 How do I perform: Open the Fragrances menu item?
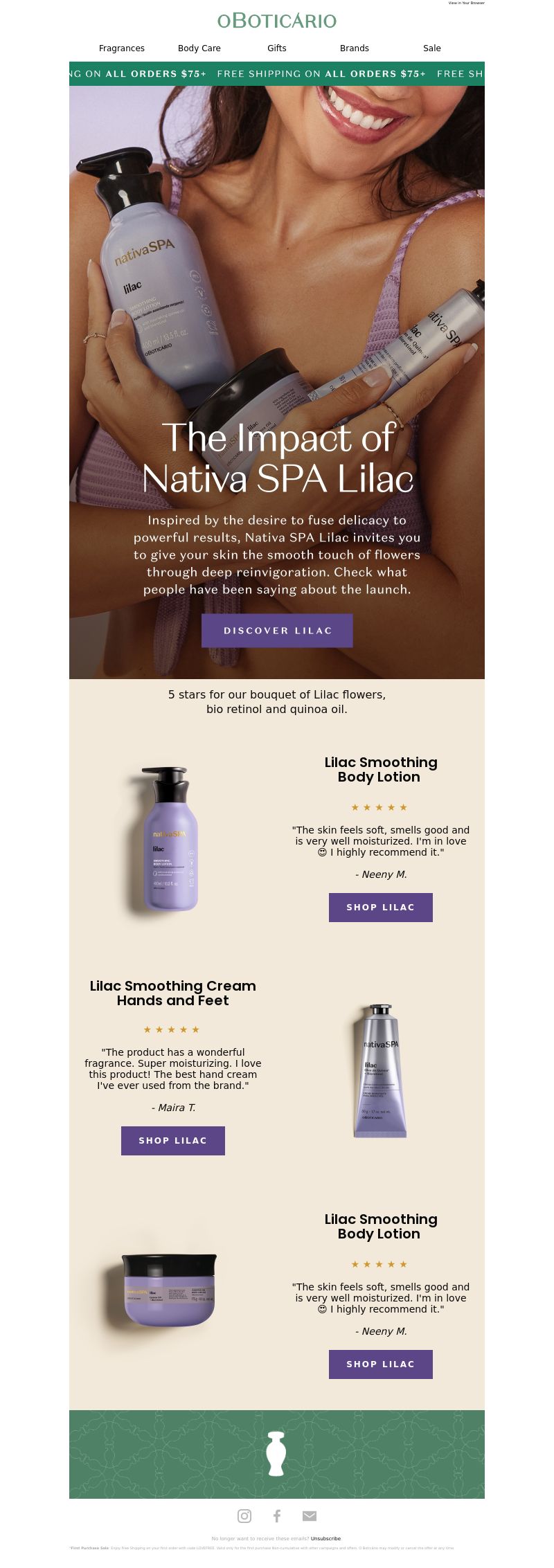pos(122,48)
